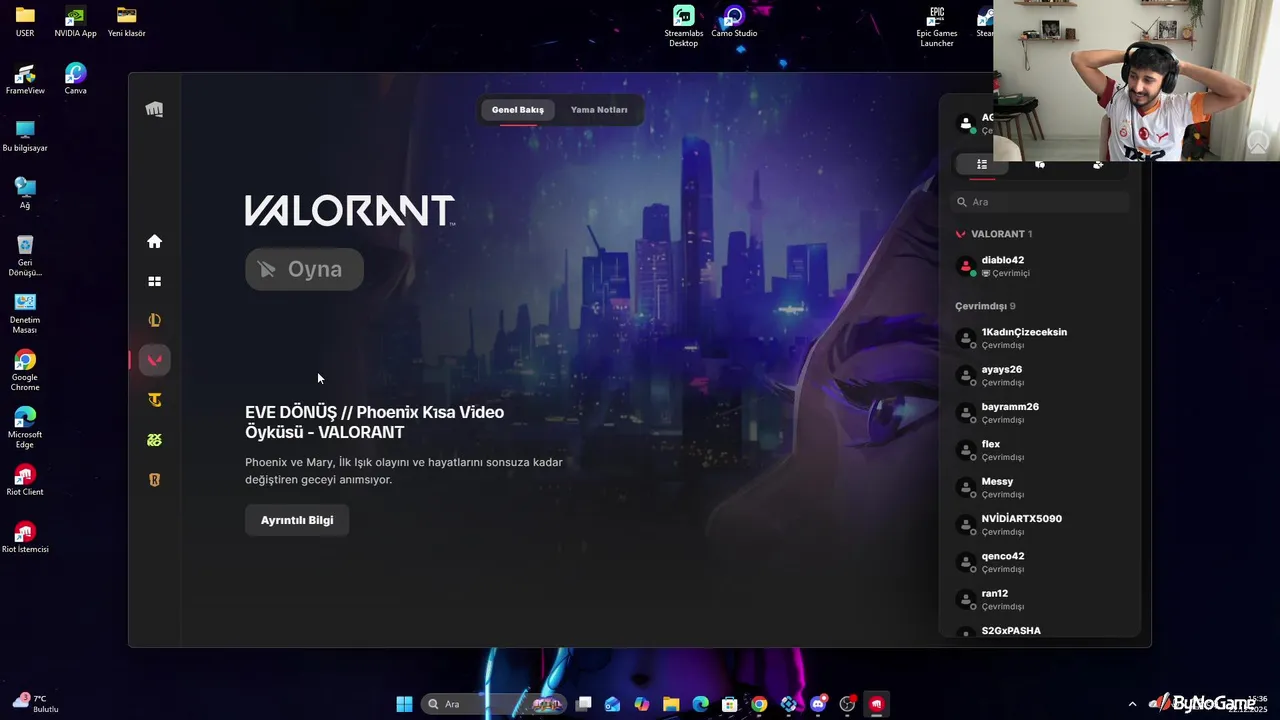Select friend NVİDİARTX5090
This screenshot has height=720, width=1280.
tap(1040, 525)
